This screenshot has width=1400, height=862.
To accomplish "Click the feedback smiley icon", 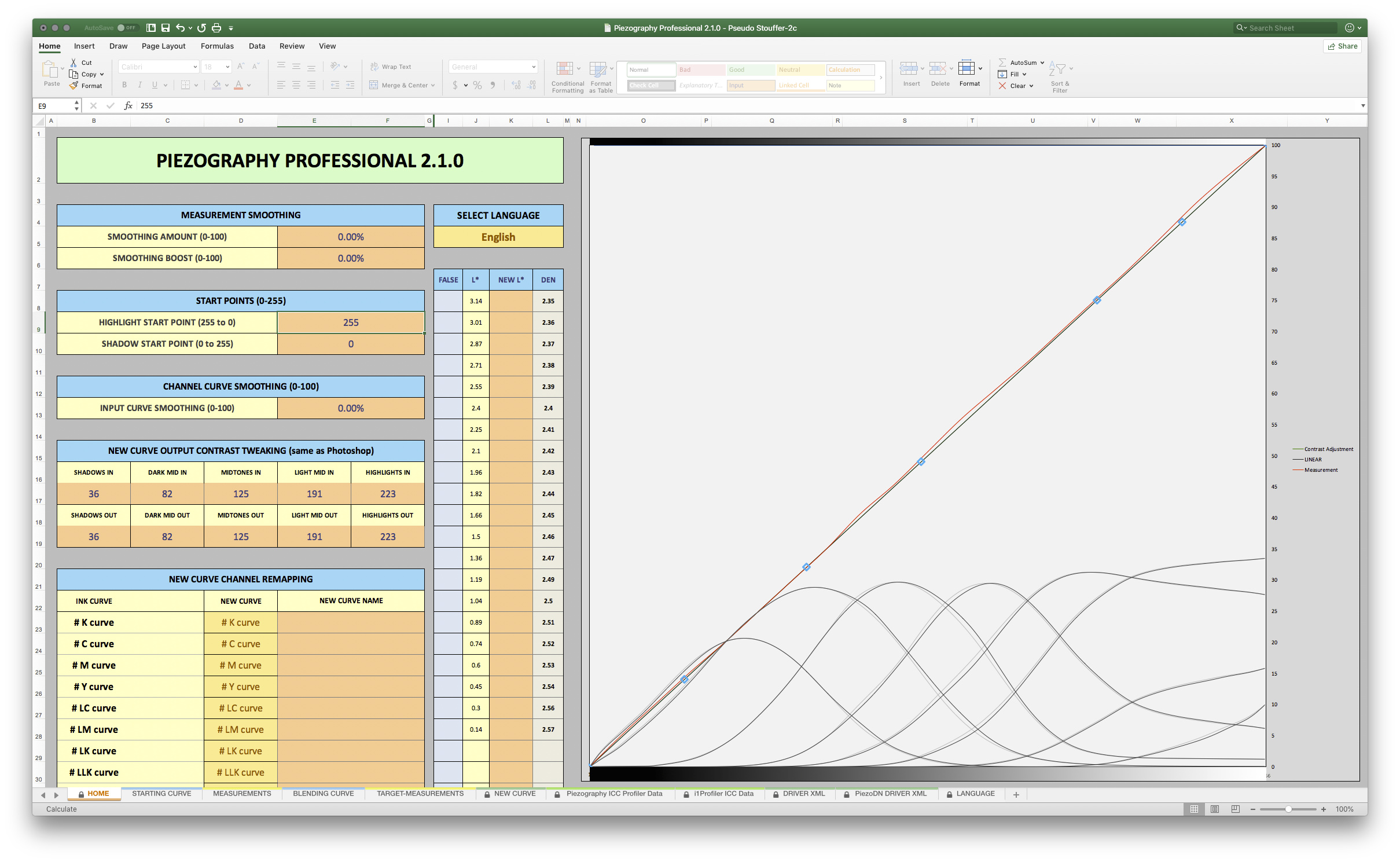I will tap(1350, 28).
